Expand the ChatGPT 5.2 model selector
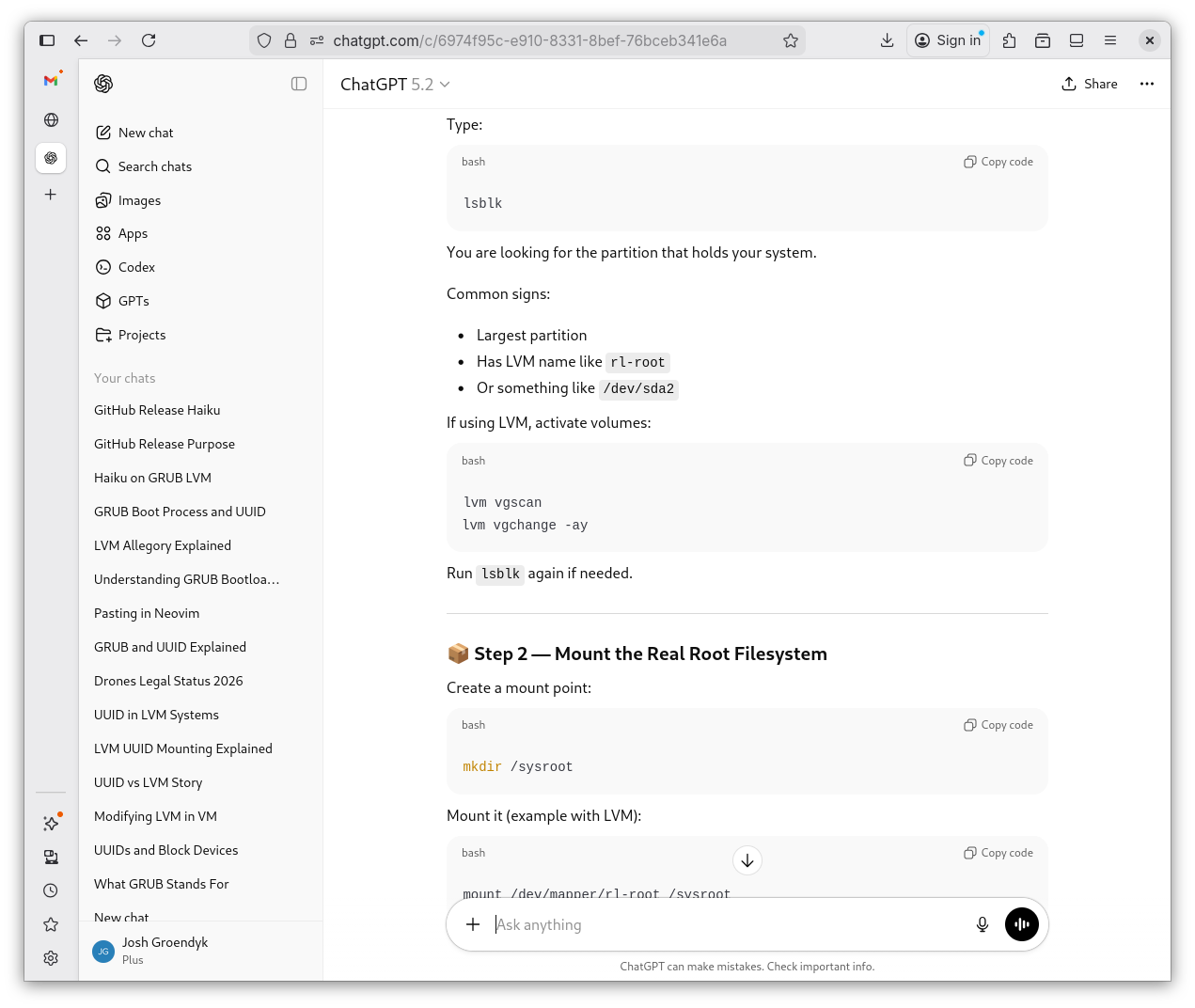 tap(395, 85)
